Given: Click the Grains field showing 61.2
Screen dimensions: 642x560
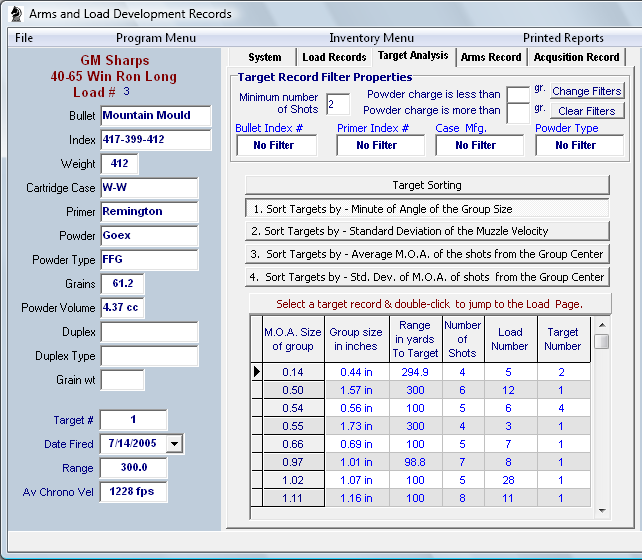Looking at the screenshot, I should coord(122,284).
